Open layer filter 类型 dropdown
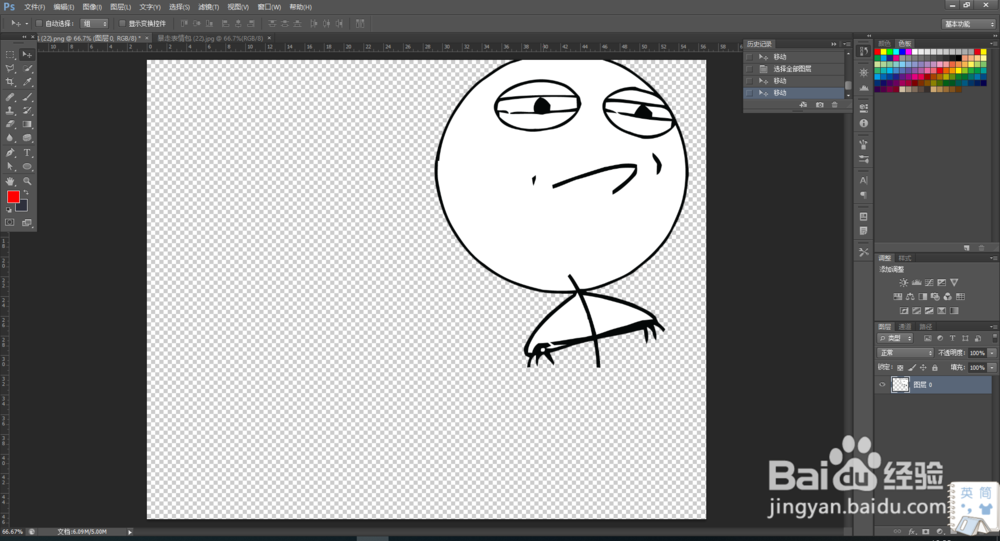The width and height of the screenshot is (1000, 541). click(896, 338)
